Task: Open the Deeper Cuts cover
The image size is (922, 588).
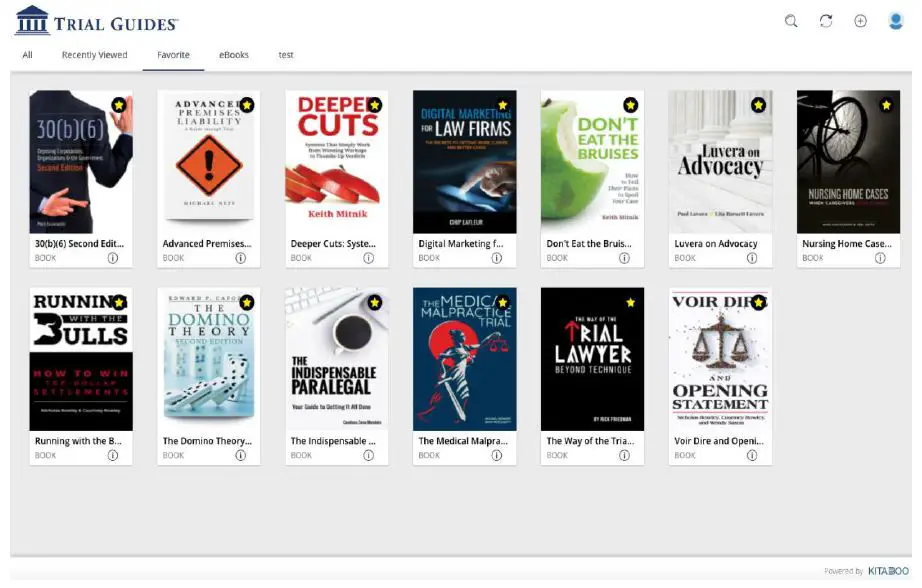Action: click(x=337, y=162)
